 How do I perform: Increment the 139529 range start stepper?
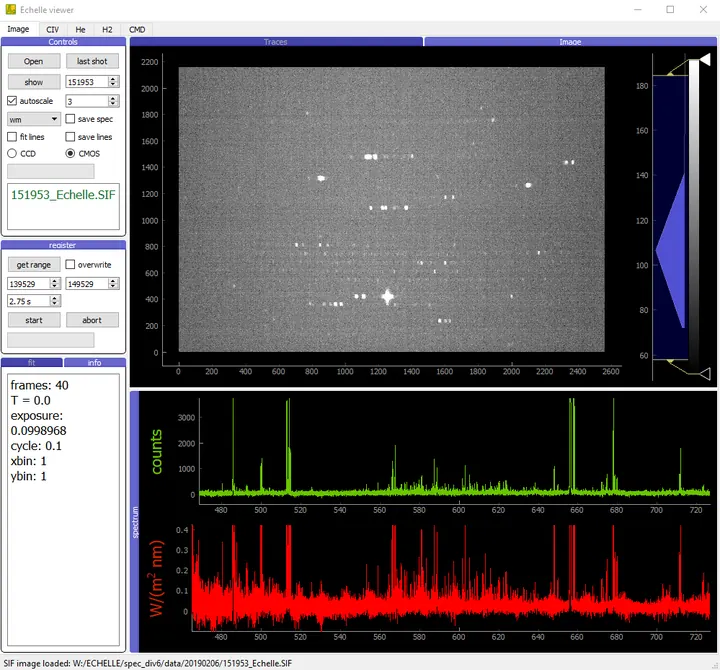[x=55, y=281]
